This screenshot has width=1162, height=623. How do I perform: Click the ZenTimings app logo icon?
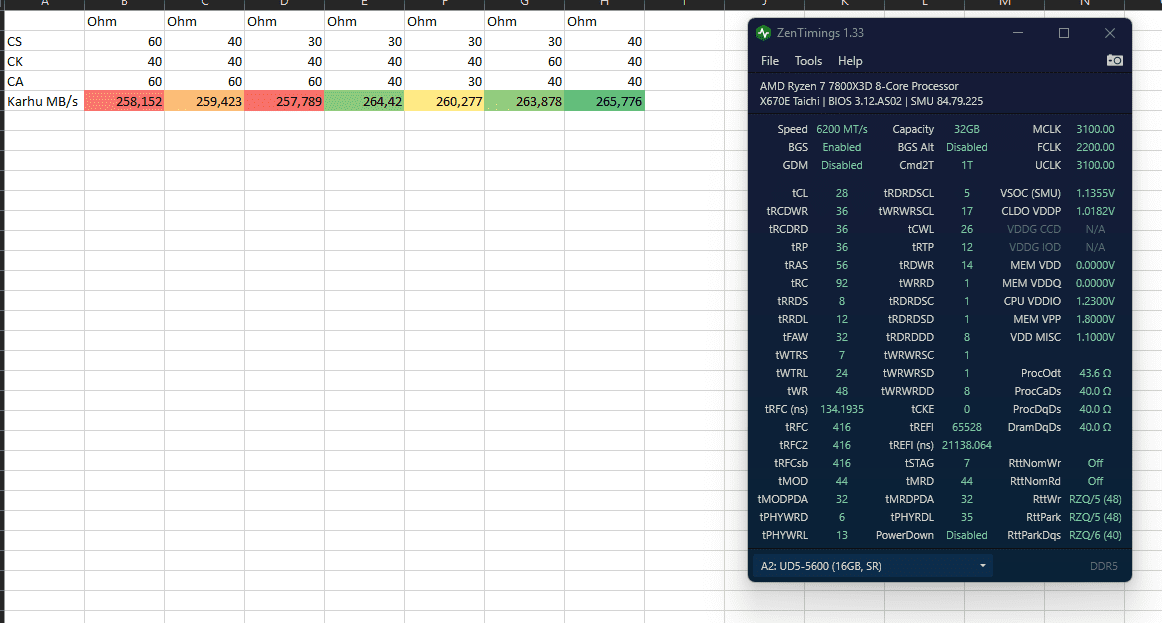click(763, 33)
